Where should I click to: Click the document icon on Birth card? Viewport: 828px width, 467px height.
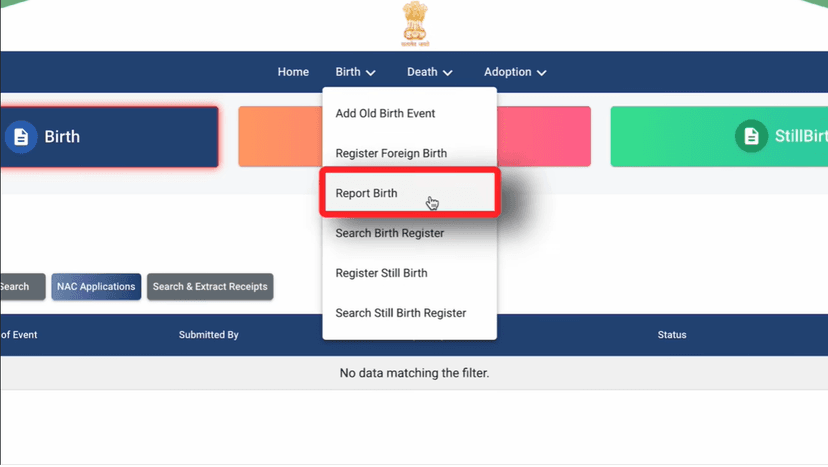coord(21,137)
